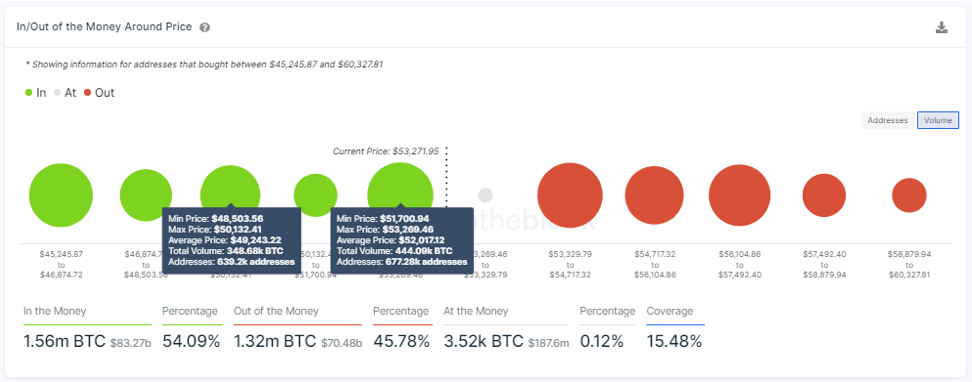972x382 pixels.
Task: Select the Volume view toggle
Action: [x=938, y=120]
